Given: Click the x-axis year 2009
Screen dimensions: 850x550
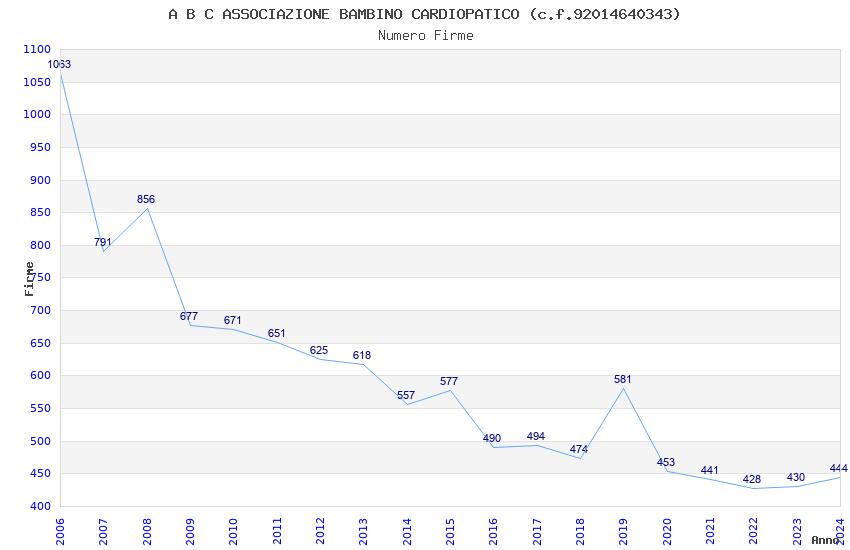Looking at the screenshot, I should tap(190, 531).
